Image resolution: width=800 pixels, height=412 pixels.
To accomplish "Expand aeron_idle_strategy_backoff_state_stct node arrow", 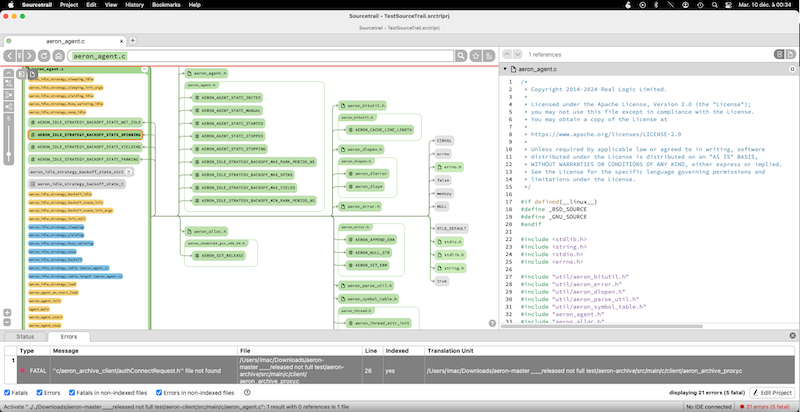I will (x=129, y=172).
